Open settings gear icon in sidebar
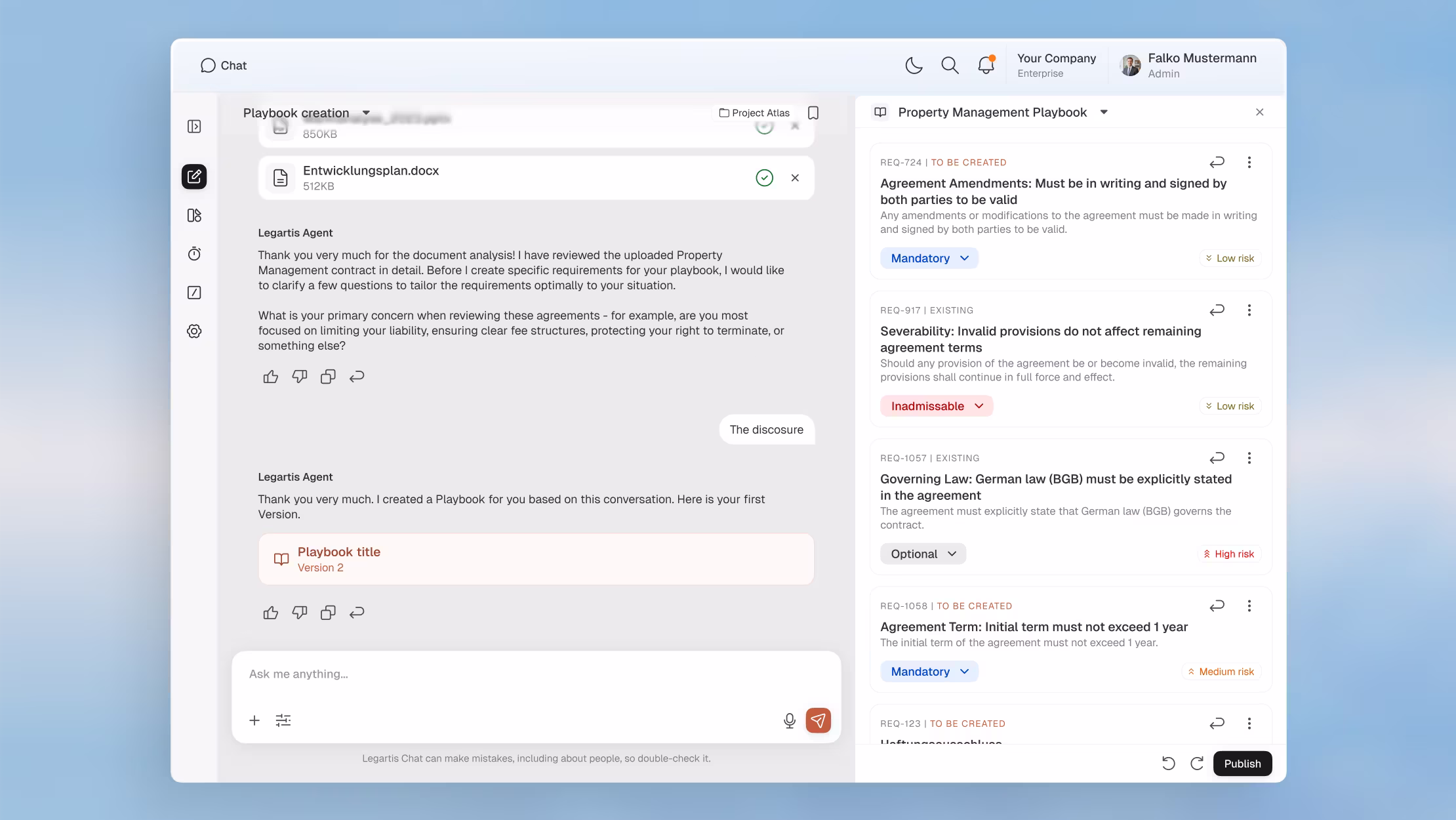The width and height of the screenshot is (1456, 820). pyautogui.click(x=194, y=331)
